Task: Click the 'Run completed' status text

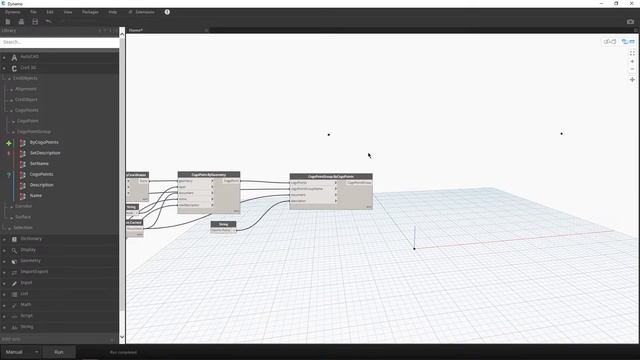Action: (123, 352)
